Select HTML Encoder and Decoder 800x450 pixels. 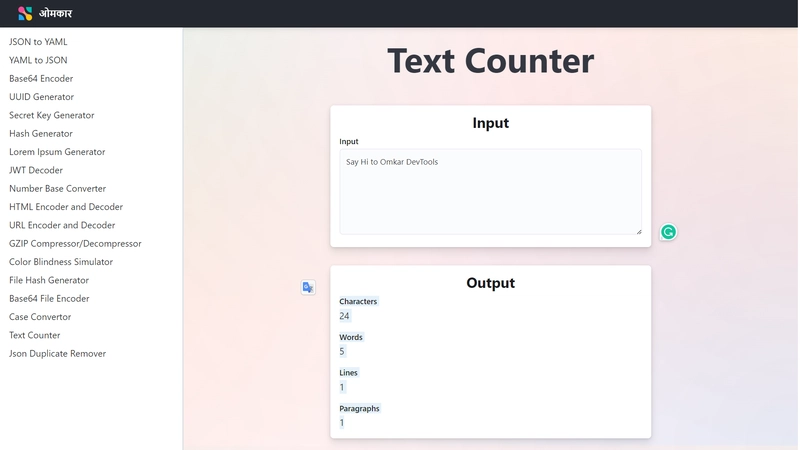pyautogui.click(x=66, y=207)
